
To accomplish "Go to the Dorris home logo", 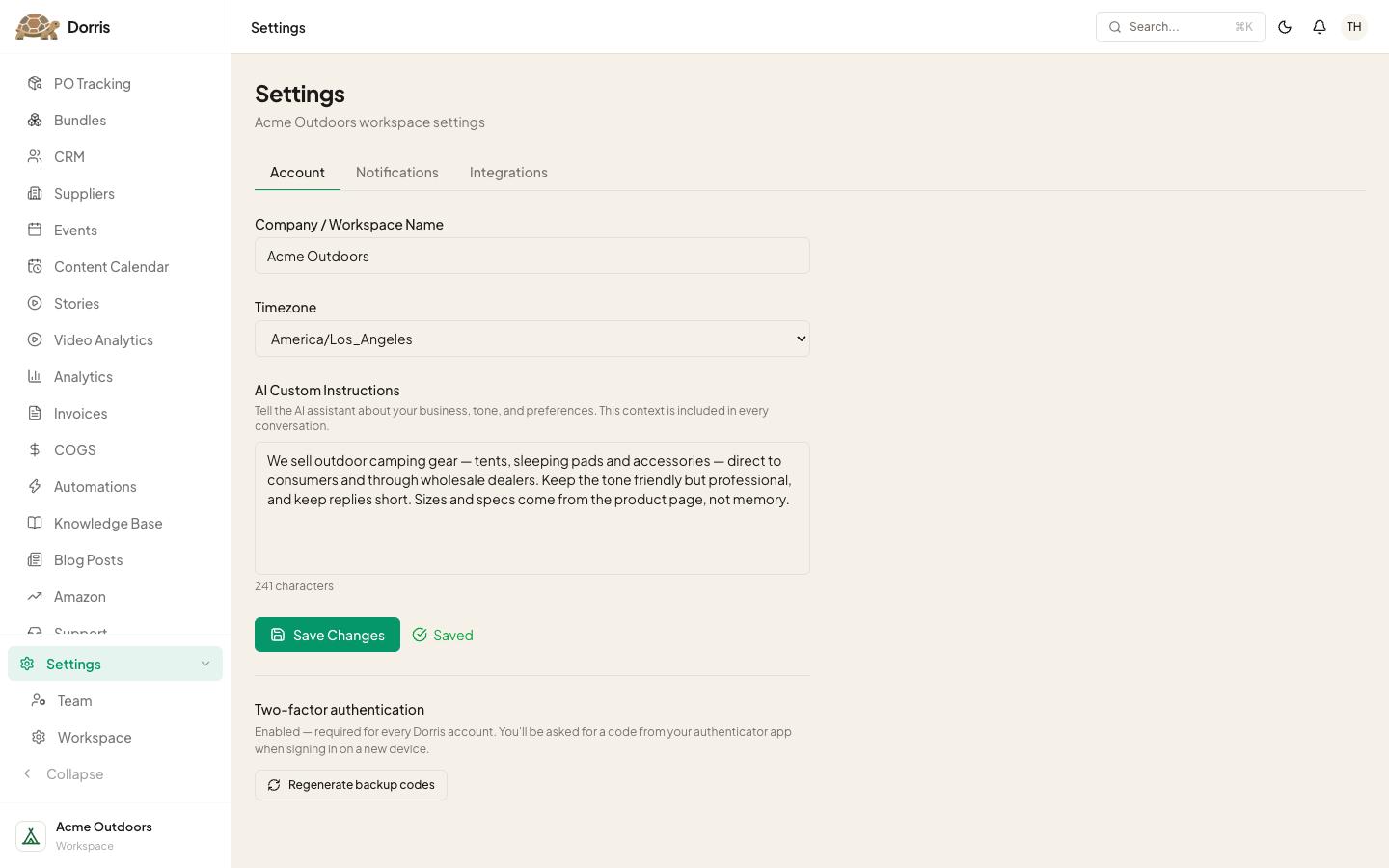I will click(x=63, y=27).
